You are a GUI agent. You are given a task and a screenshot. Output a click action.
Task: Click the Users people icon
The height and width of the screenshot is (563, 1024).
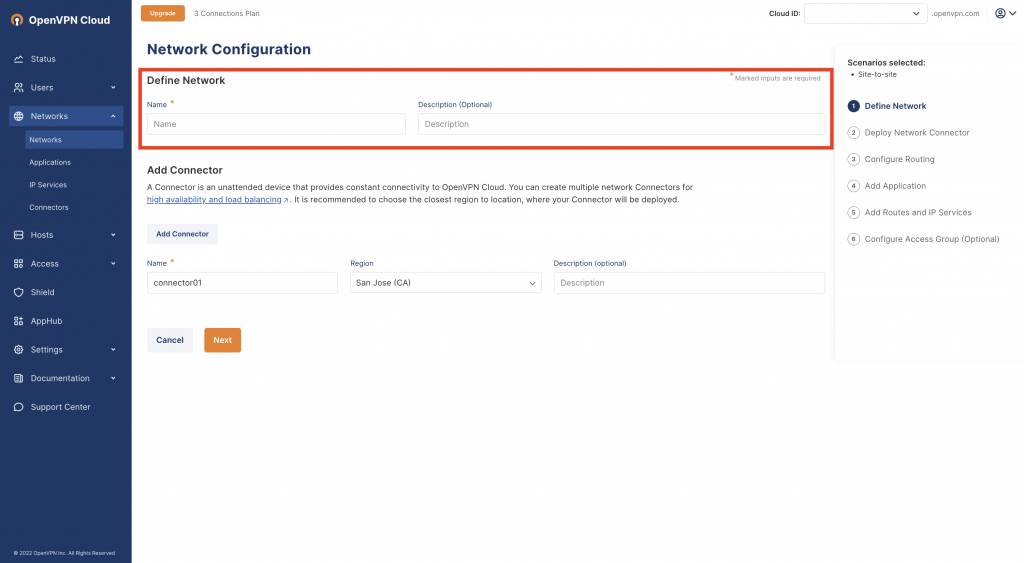(x=18, y=88)
